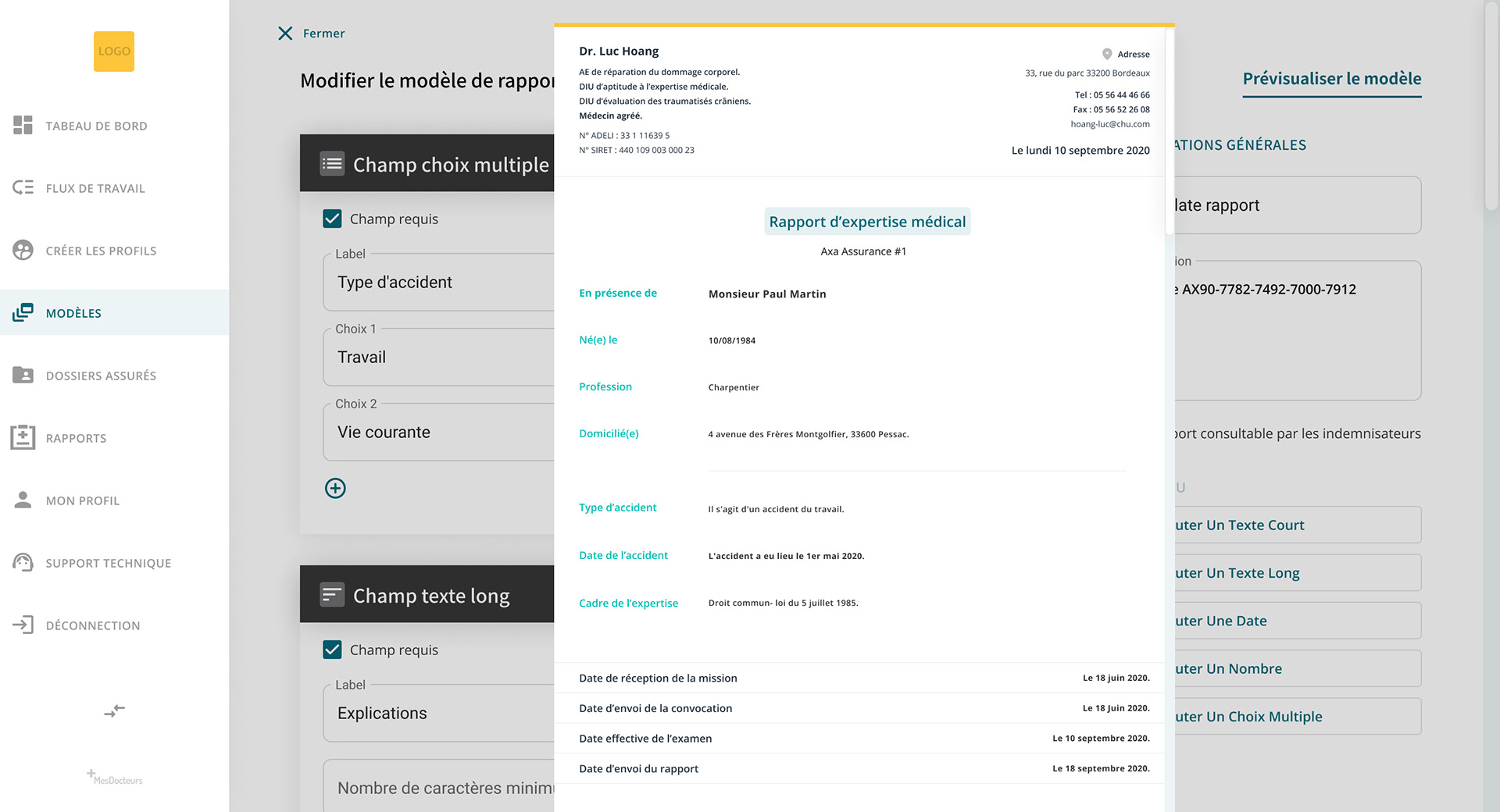Click Rapport d'expertise médical title

tap(867, 222)
